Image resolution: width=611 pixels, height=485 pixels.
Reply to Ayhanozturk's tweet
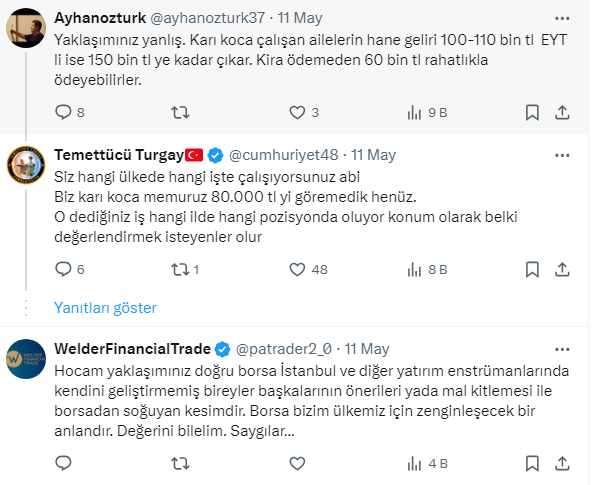63,113
